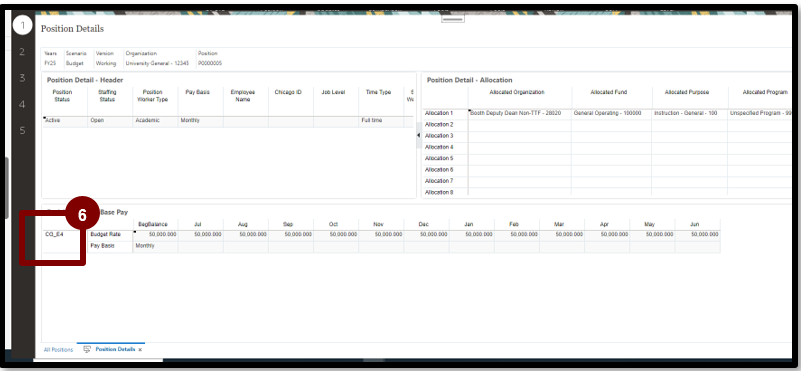Select the Academic worker type cell
The height and width of the screenshot is (371, 801).
pyautogui.click(x=155, y=121)
